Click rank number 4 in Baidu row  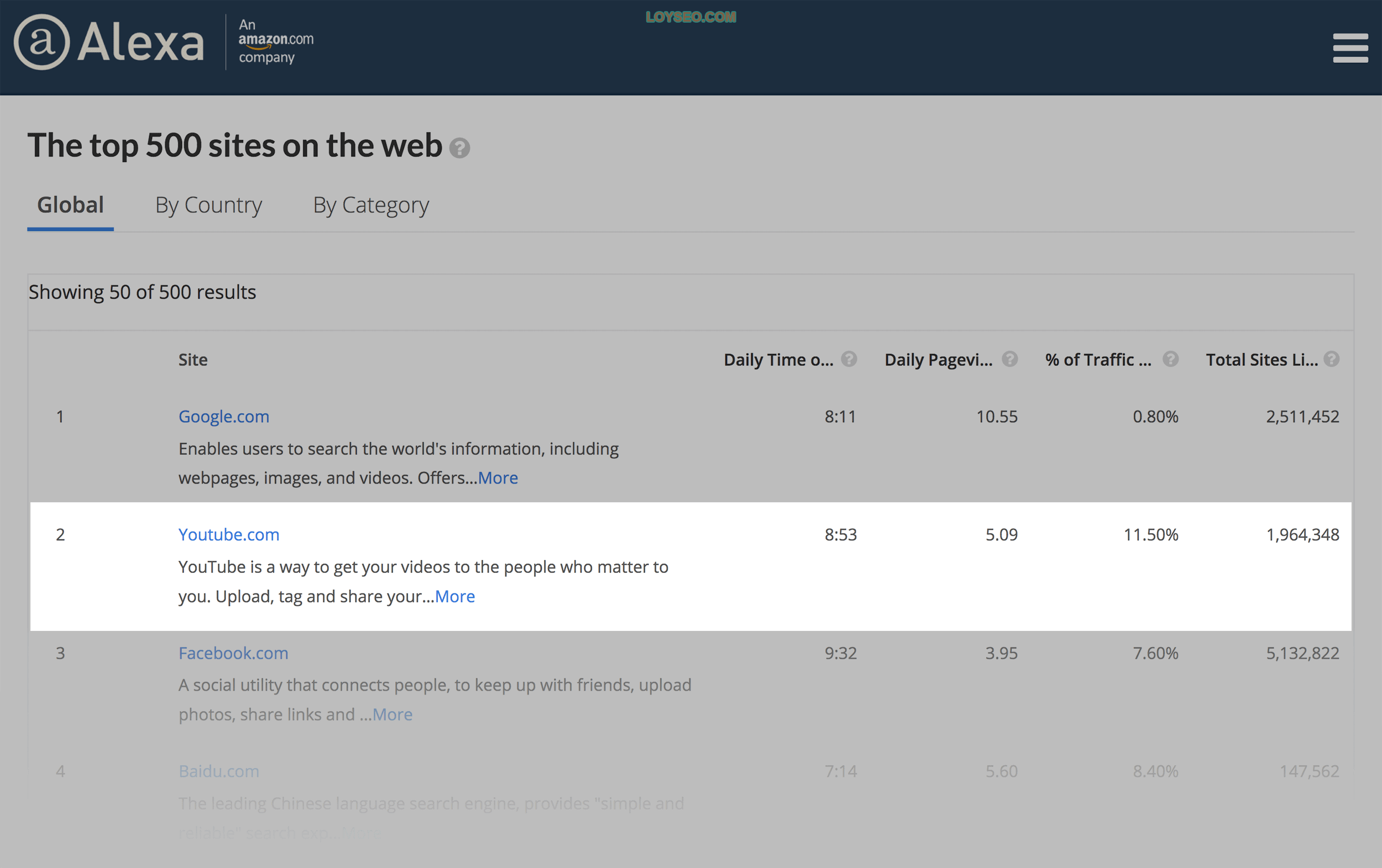pyautogui.click(x=60, y=771)
